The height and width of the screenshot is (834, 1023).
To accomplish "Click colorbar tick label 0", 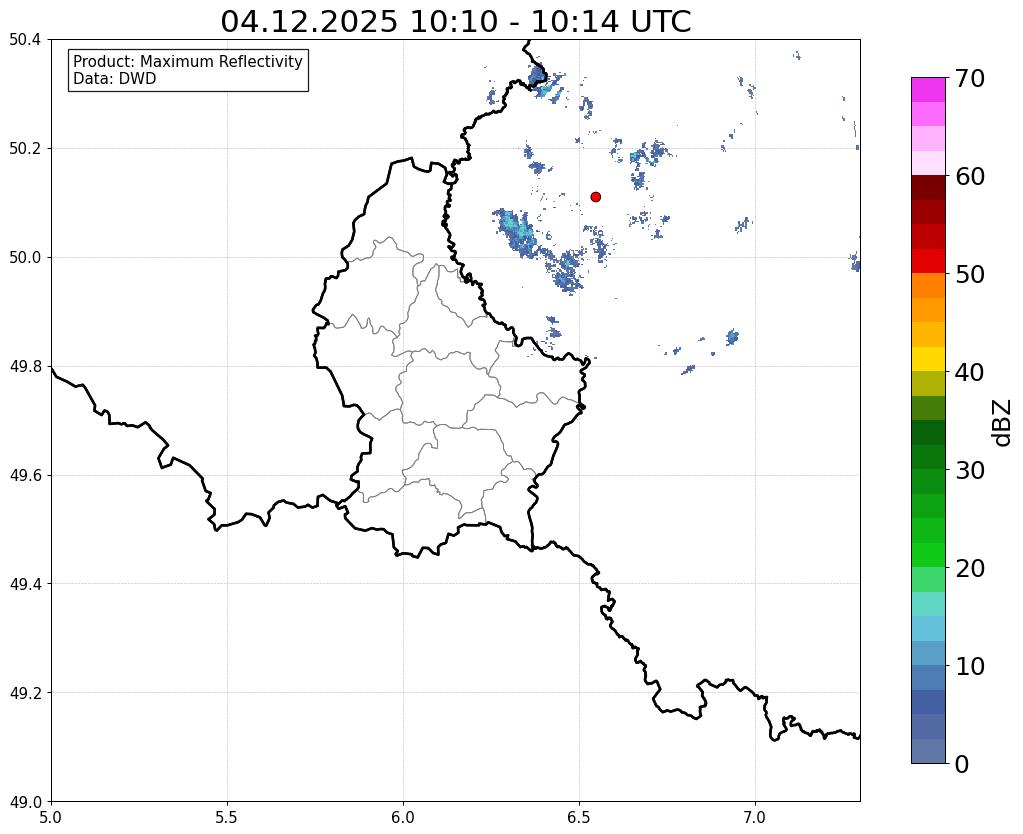I will coord(962,764).
